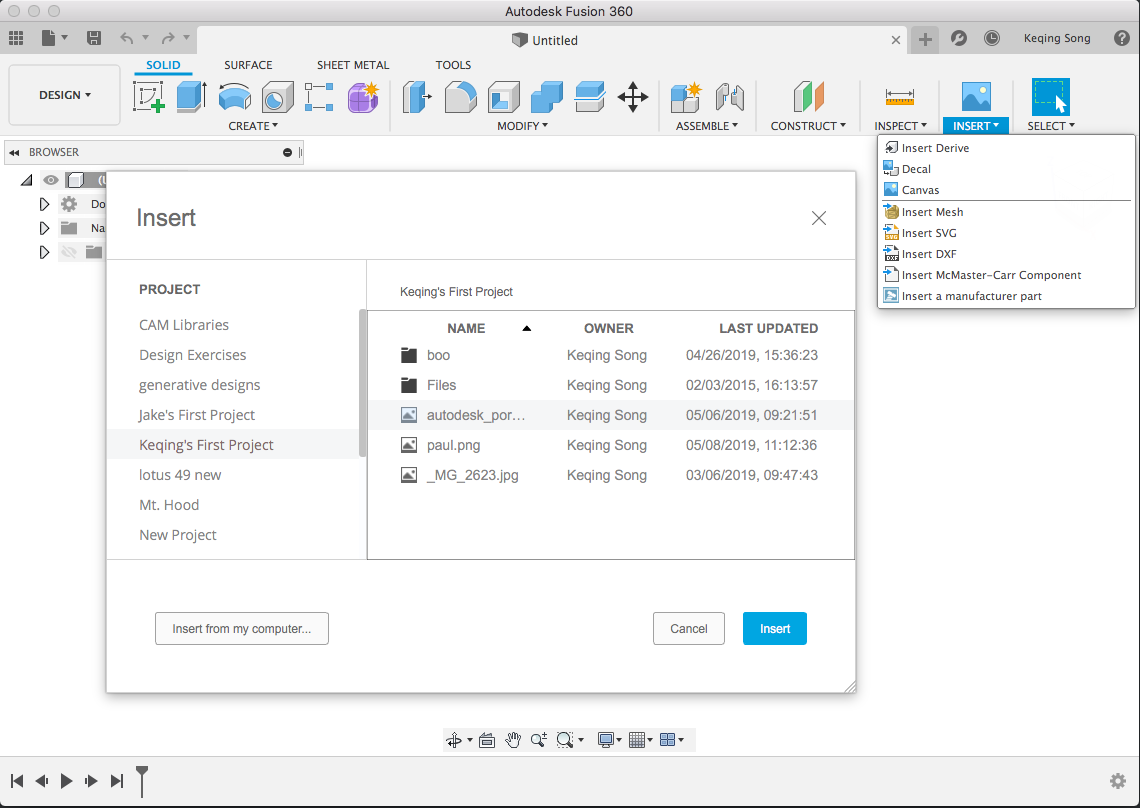Select the New Component tool
The width and height of the screenshot is (1140, 808).
point(686,97)
